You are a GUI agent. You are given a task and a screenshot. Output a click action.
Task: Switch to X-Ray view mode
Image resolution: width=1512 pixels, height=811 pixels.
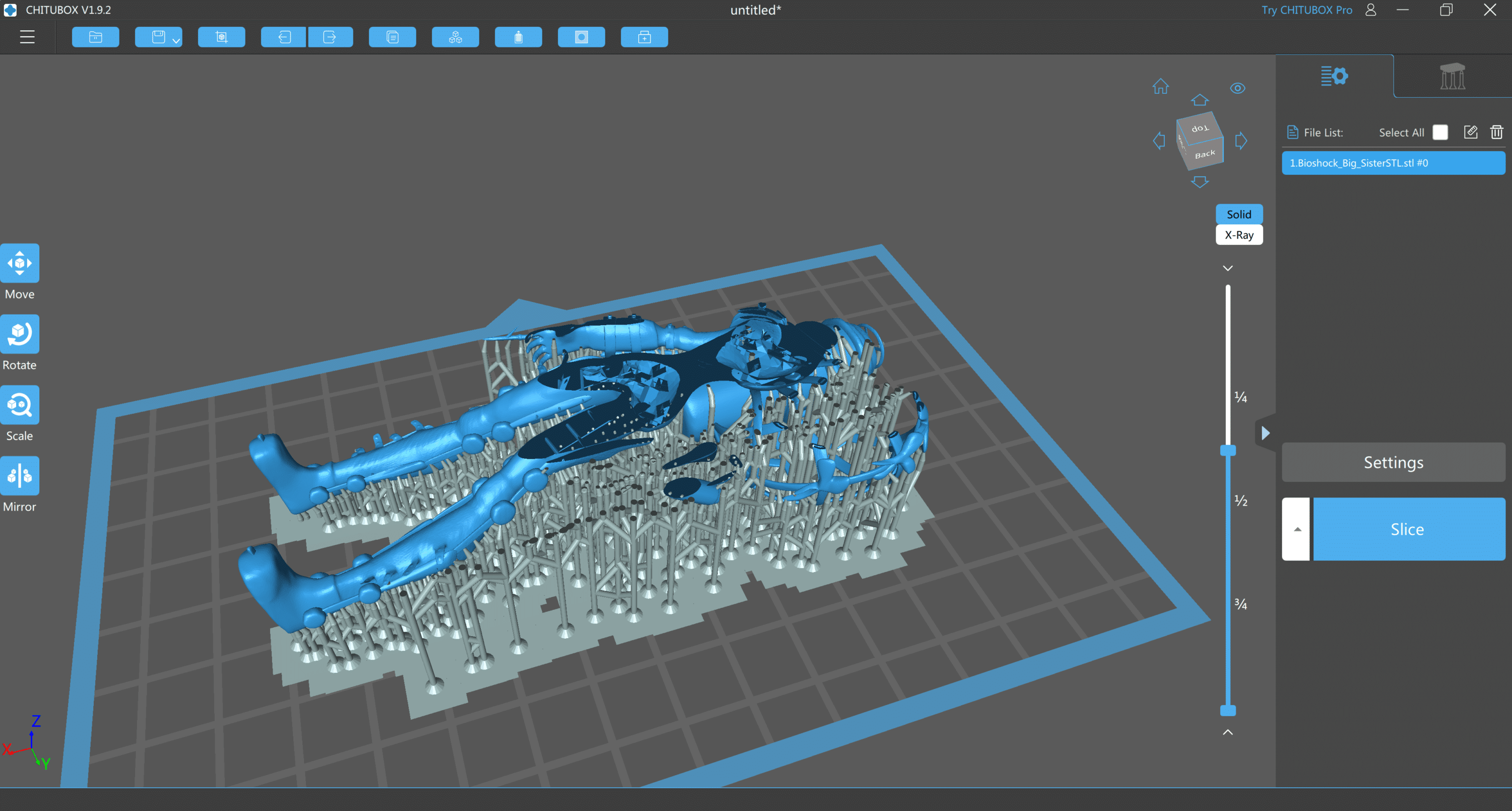point(1238,235)
